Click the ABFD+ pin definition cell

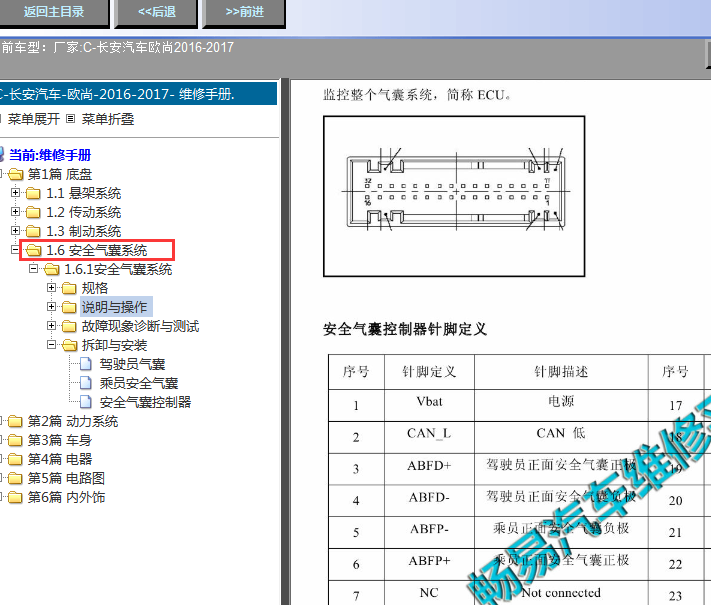[x=429, y=468]
